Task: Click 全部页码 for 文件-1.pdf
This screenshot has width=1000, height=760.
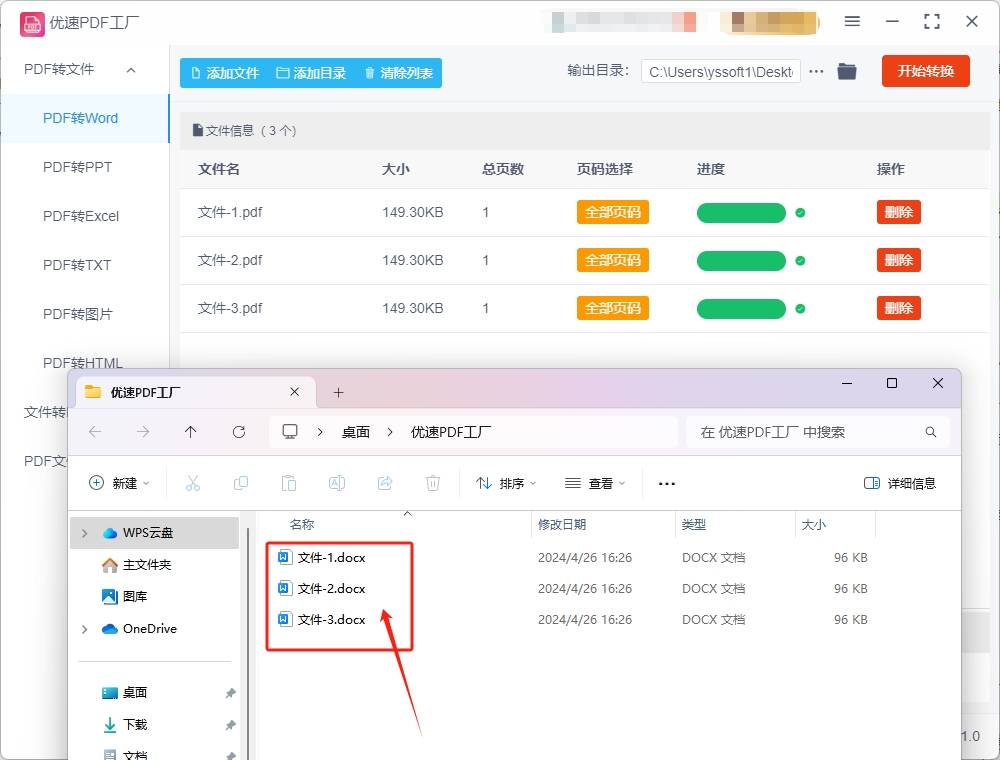Action: (x=613, y=212)
